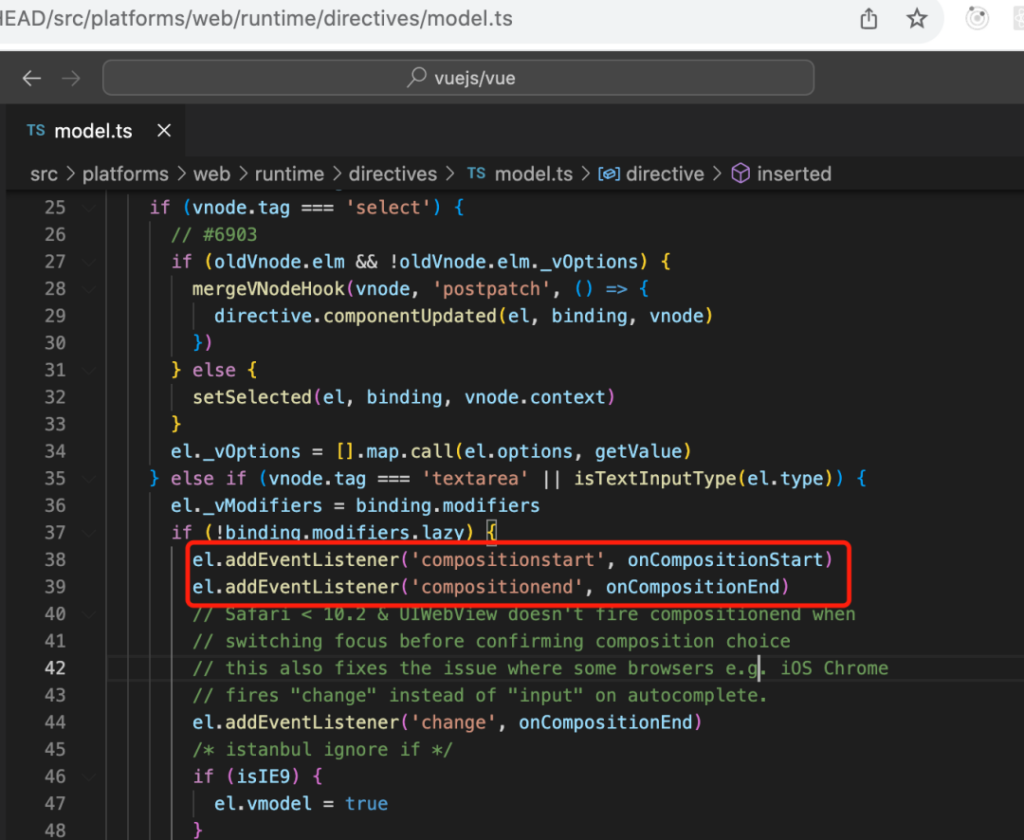The height and width of the screenshot is (840, 1024).
Task: Bookmark page with the star icon
Action: [917, 18]
